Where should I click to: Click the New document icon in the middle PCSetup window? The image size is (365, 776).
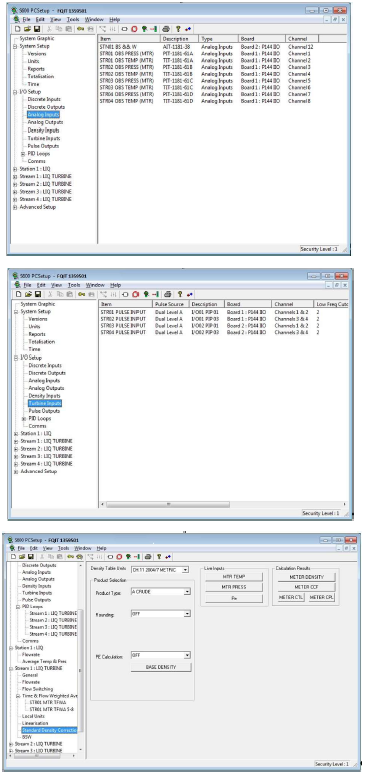pyautogui.click(x=18, y=294)
